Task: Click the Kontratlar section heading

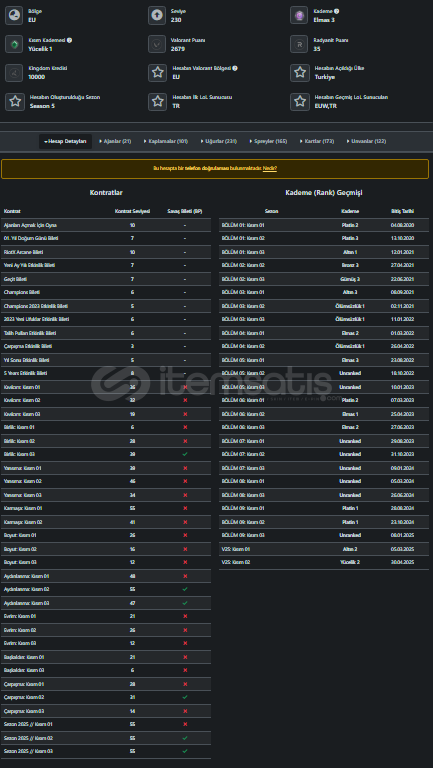Action: point(106,193)
